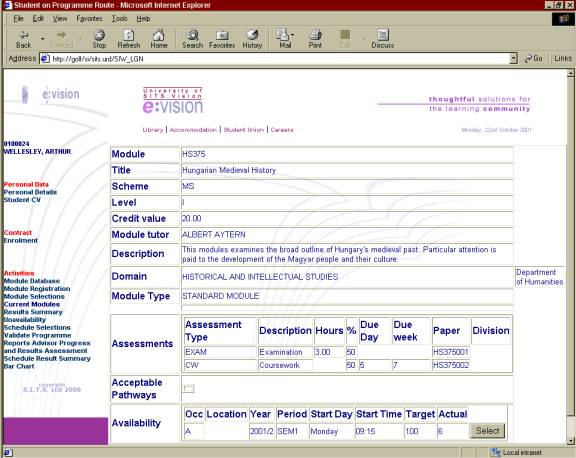This screenshot has width=576, height=458.
Task: Click the greyed-out Forward toolbar icon
Action: click(61, 39)
